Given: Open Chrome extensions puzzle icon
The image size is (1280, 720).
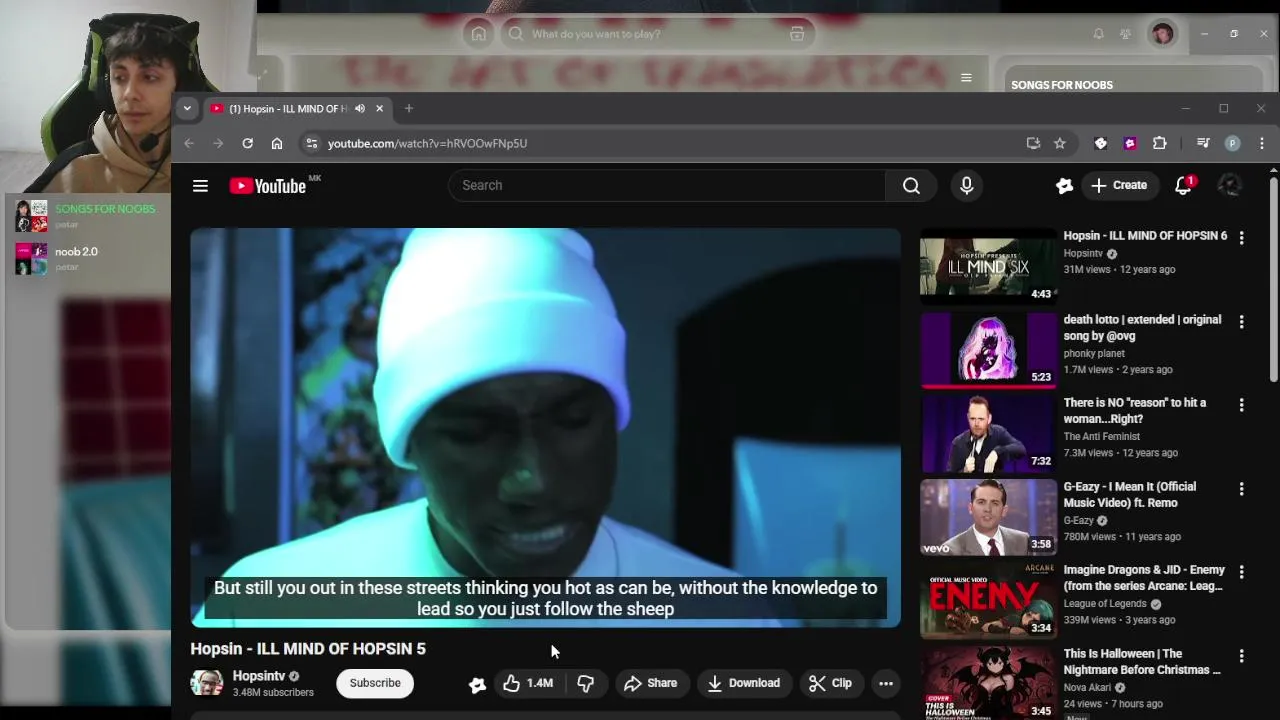Looking at the screenshot, I should (1160, 143).
